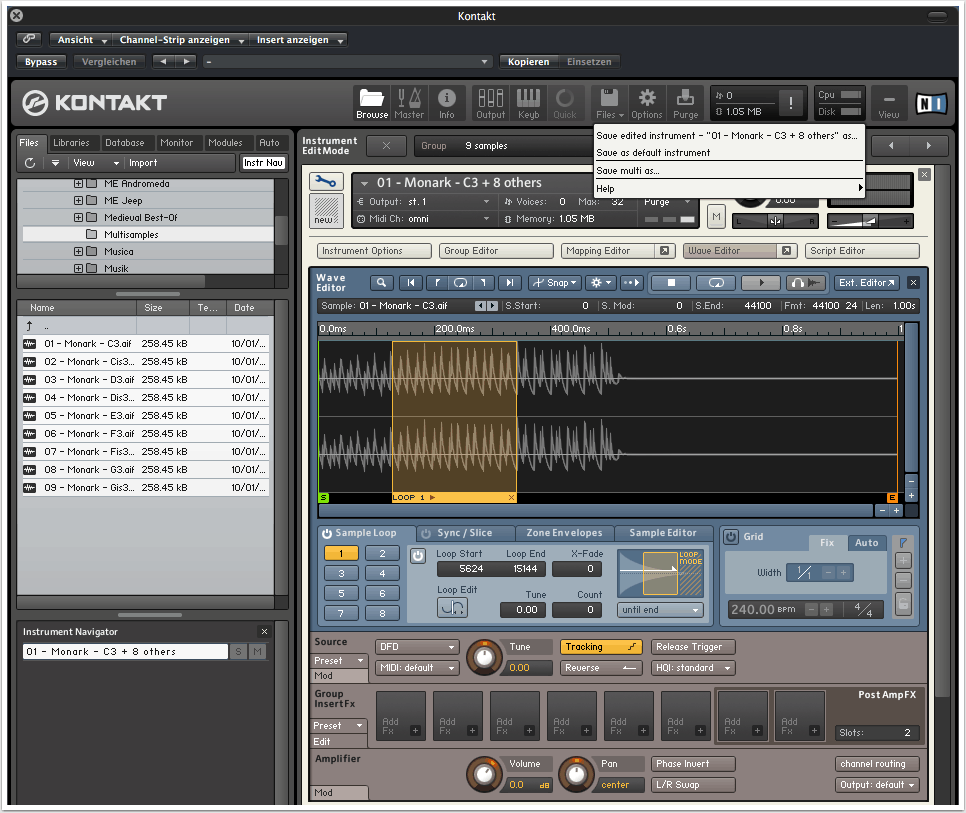Adjust the Volume knob in Amplifier
This screenshot has height=813, width=966.
(485, 774)
